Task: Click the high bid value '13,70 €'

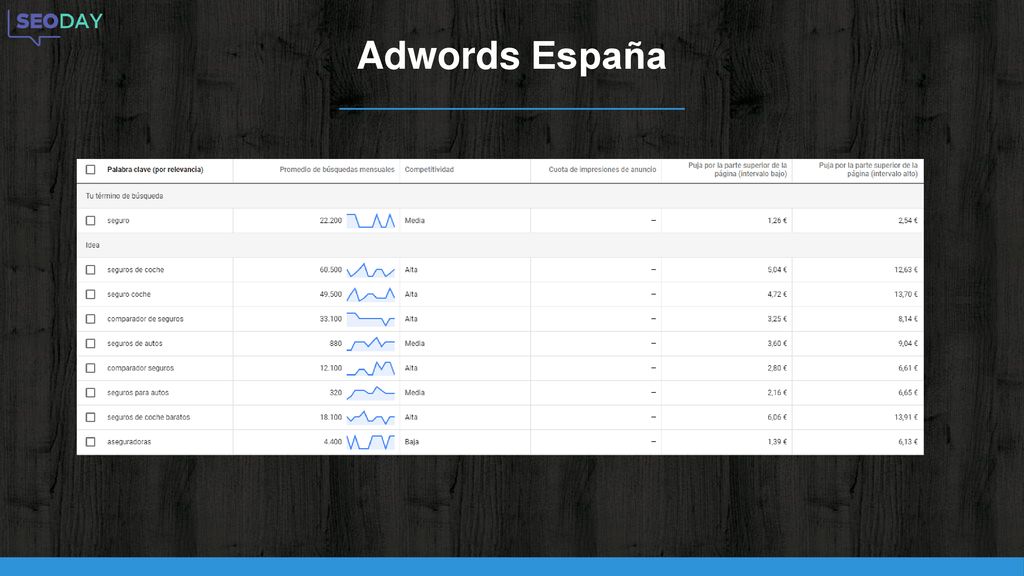Action: click(x=906, y=295)
